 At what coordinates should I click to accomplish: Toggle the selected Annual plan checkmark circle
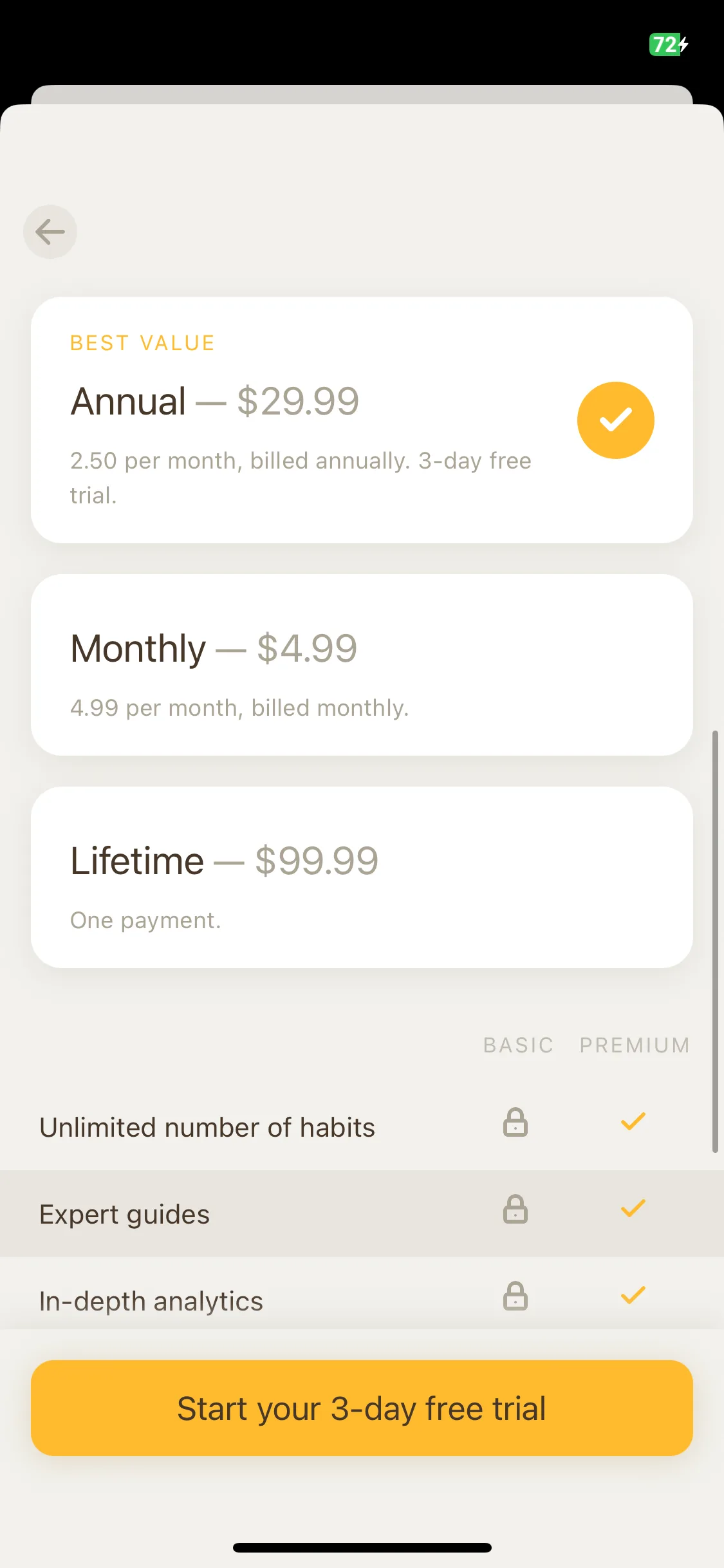(x=616, y=420)
